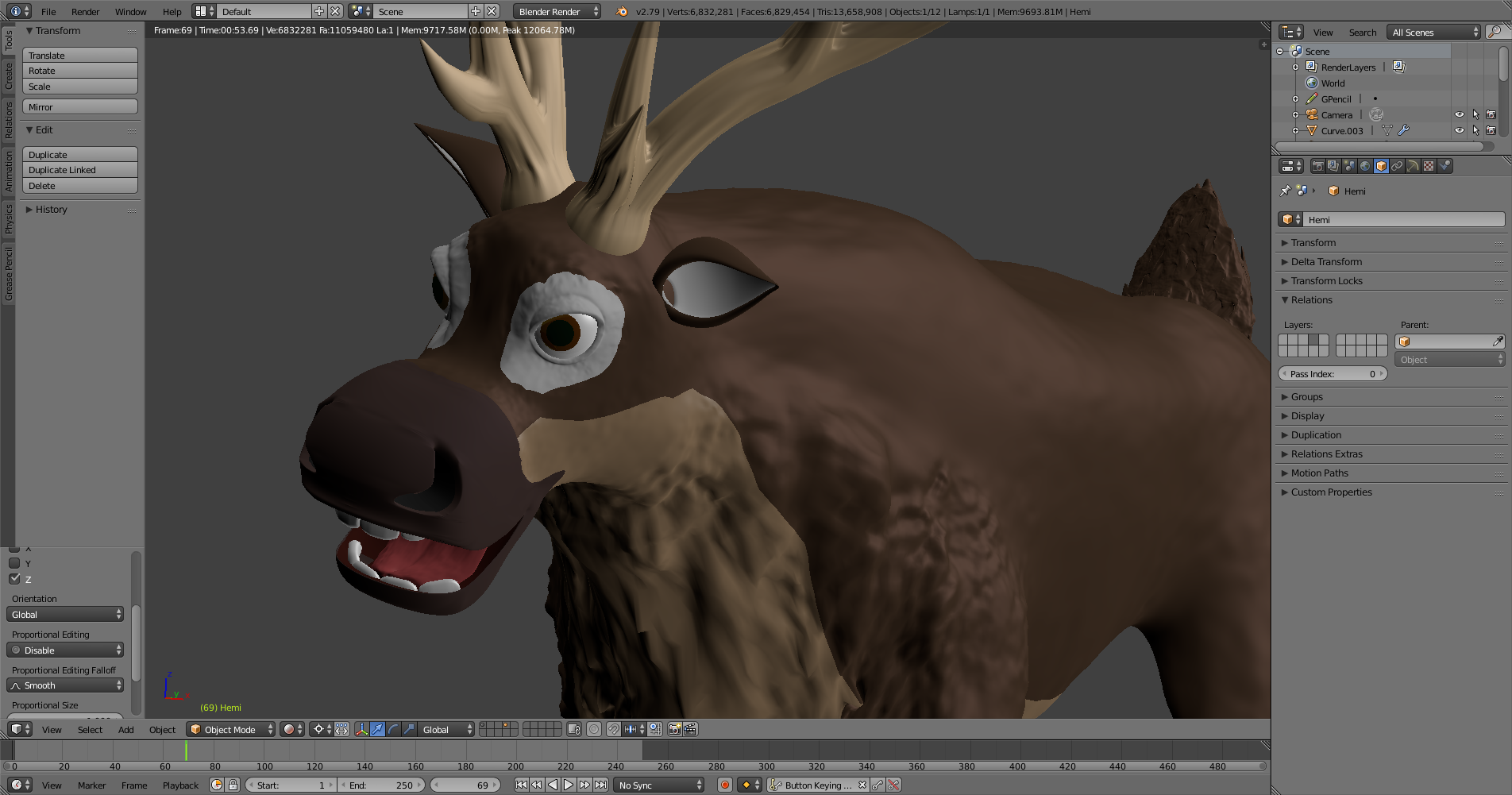Open the Window menu

pyautogui.click(x=130, y=11)
